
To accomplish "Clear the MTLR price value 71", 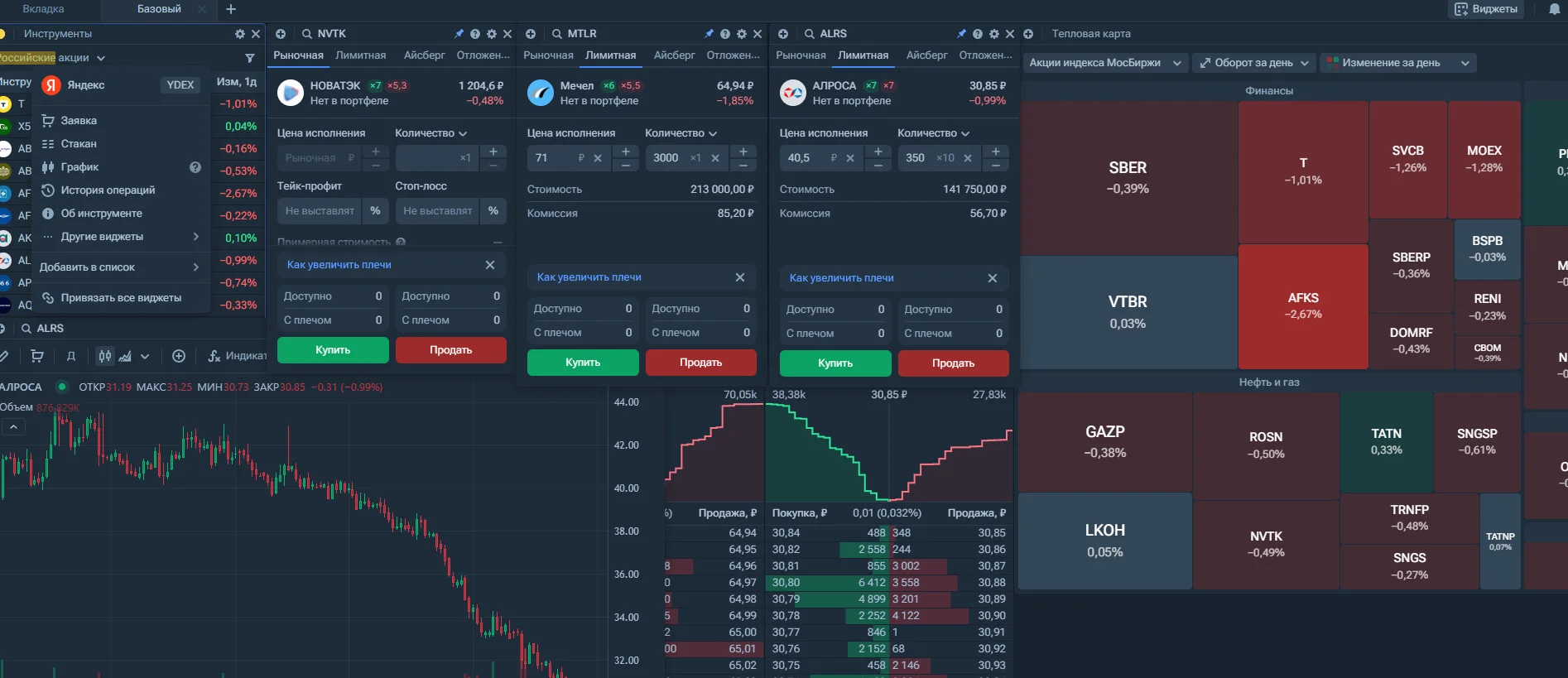I will [598, 158].
